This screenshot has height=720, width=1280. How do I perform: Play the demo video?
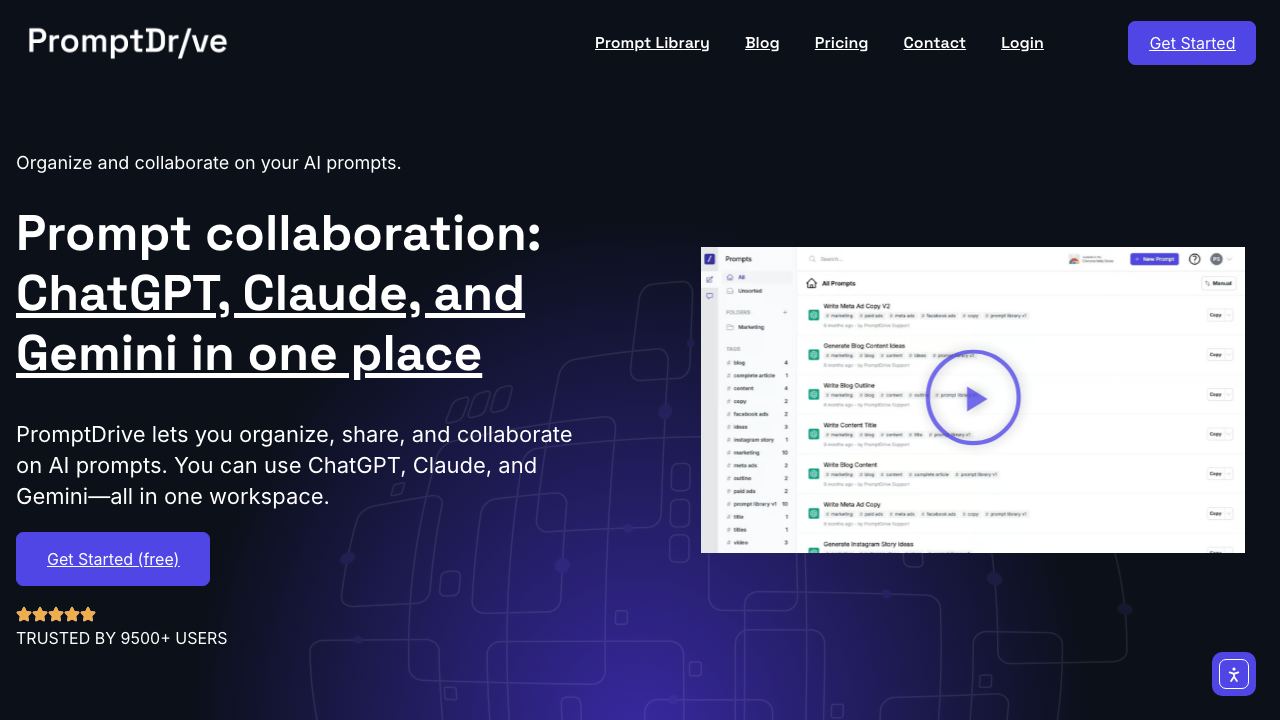point(972,399)
